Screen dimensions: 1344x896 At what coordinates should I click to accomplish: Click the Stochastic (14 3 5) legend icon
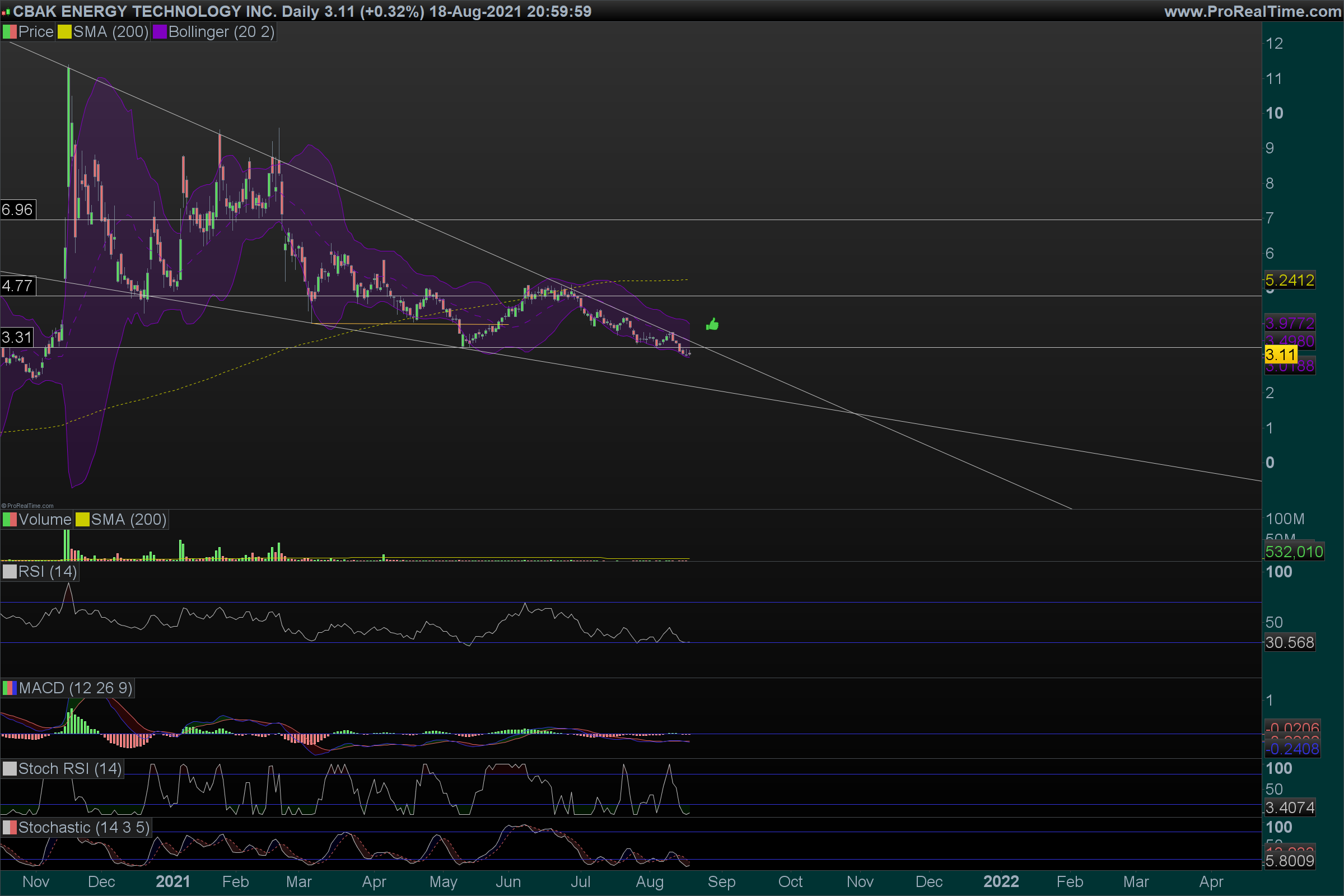tap(10, 828)
